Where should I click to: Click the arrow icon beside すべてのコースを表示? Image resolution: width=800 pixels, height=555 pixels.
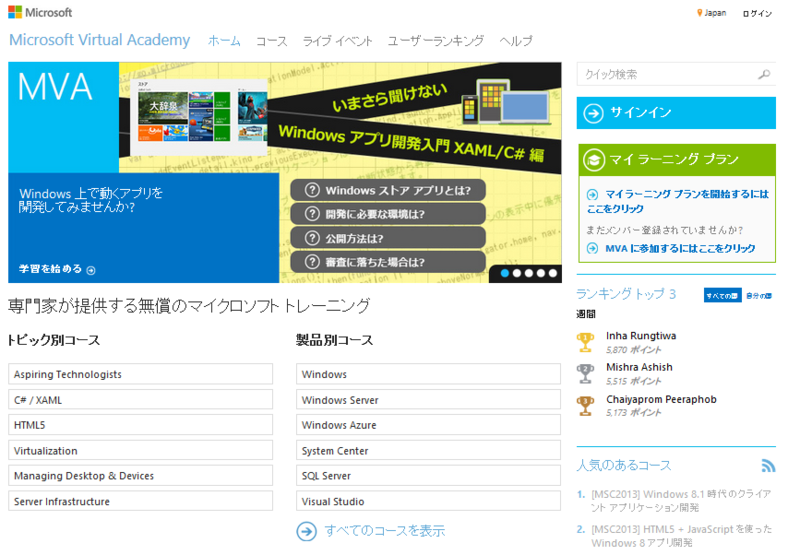coord(307,531)
